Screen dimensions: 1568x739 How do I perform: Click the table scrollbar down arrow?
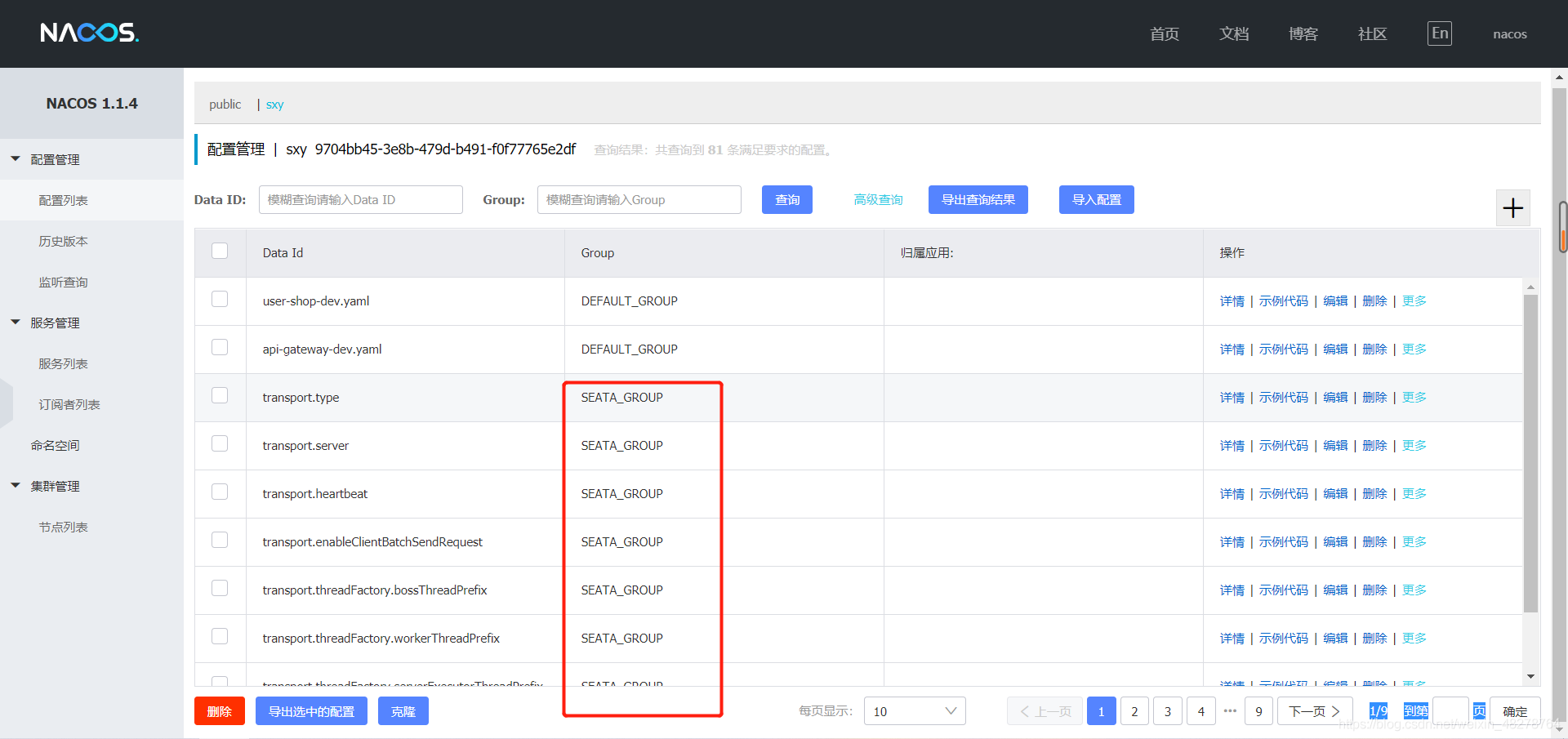tap(1530, 676)
